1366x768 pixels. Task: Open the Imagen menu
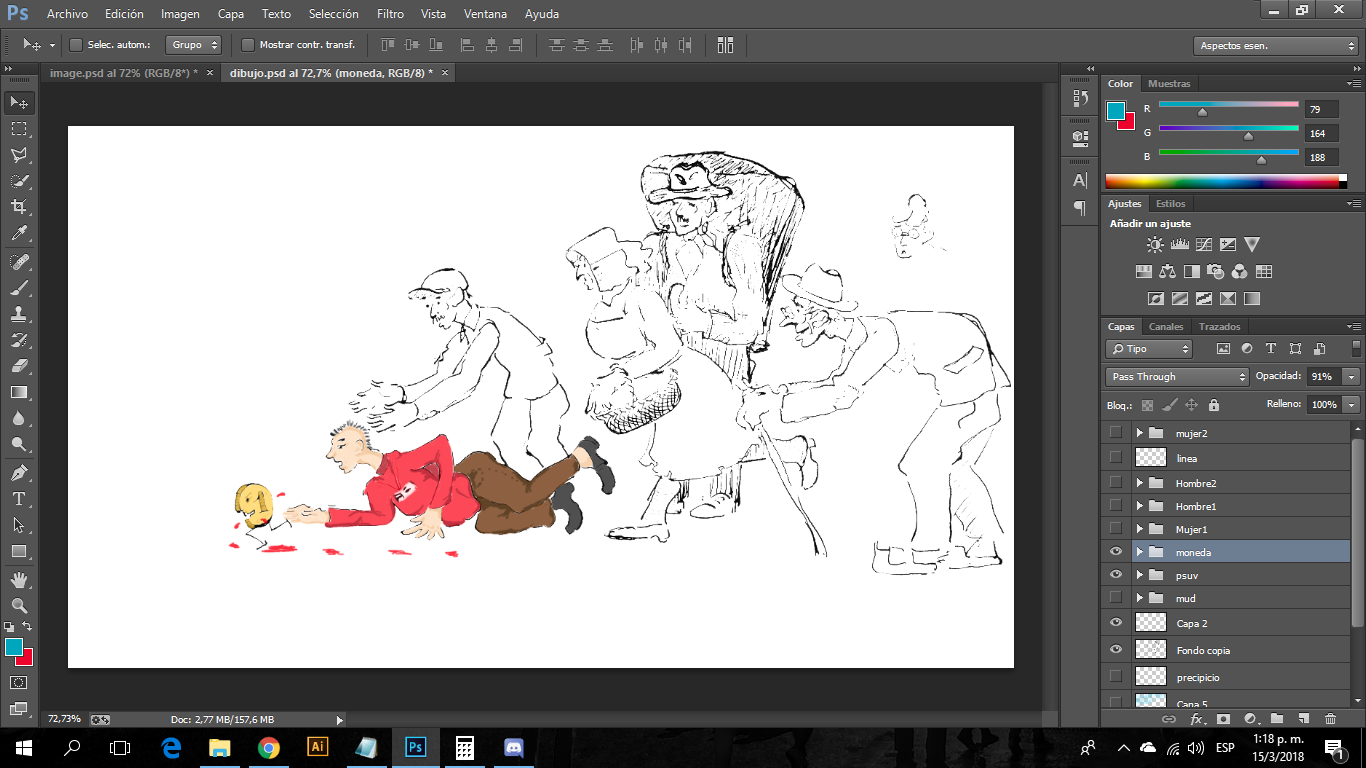(x=180, y=14)
